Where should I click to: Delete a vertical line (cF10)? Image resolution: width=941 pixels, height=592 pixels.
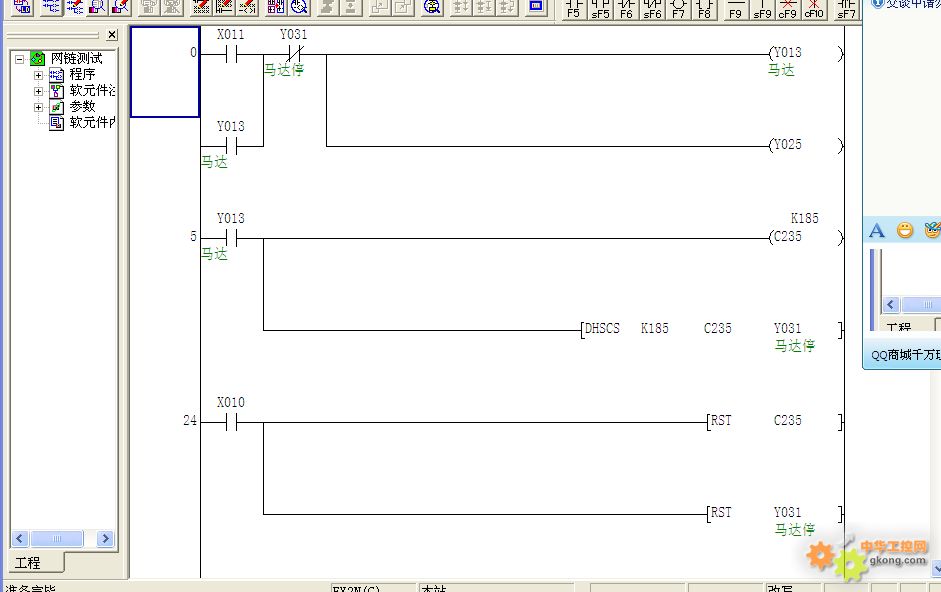tap(814, 9)
